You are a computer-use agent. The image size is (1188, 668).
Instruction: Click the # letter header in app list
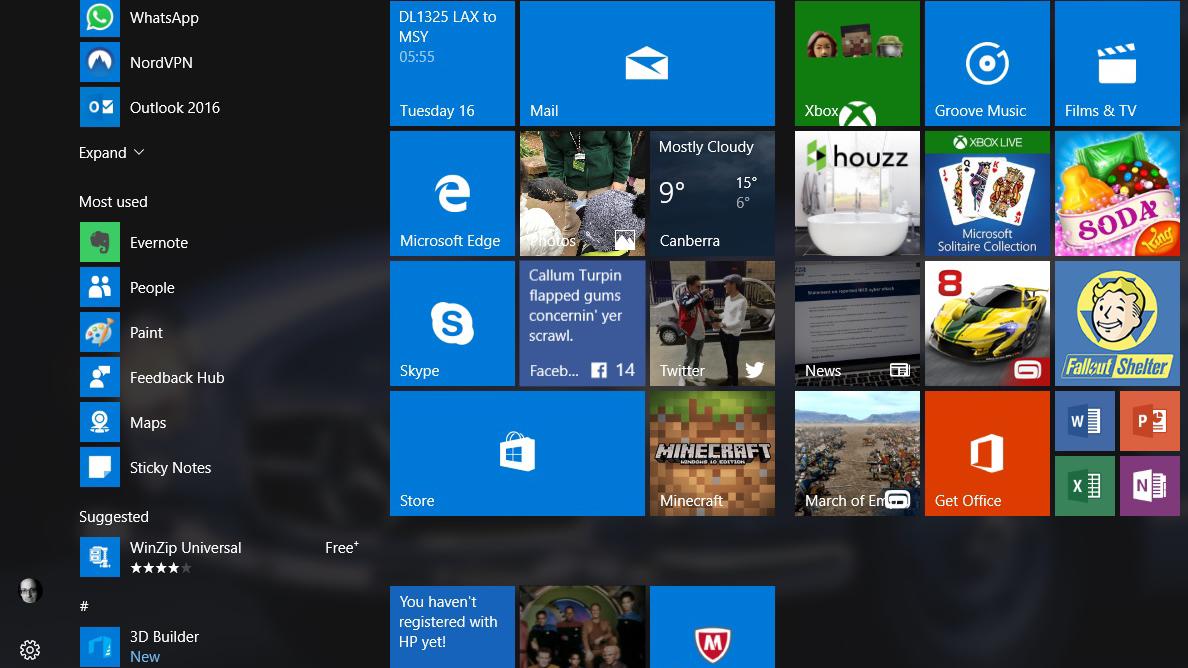point(84,606)
